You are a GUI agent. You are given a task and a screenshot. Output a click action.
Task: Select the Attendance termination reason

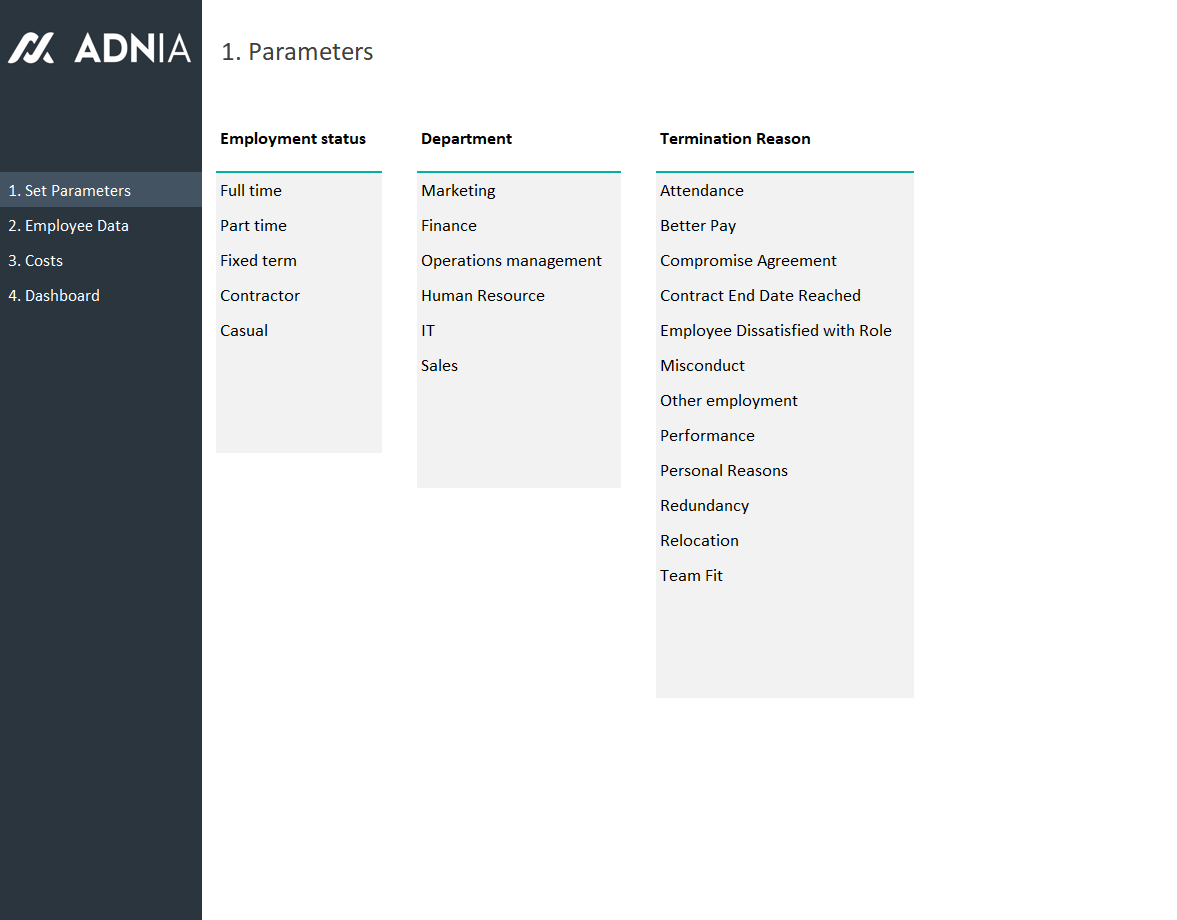[702, 190]
